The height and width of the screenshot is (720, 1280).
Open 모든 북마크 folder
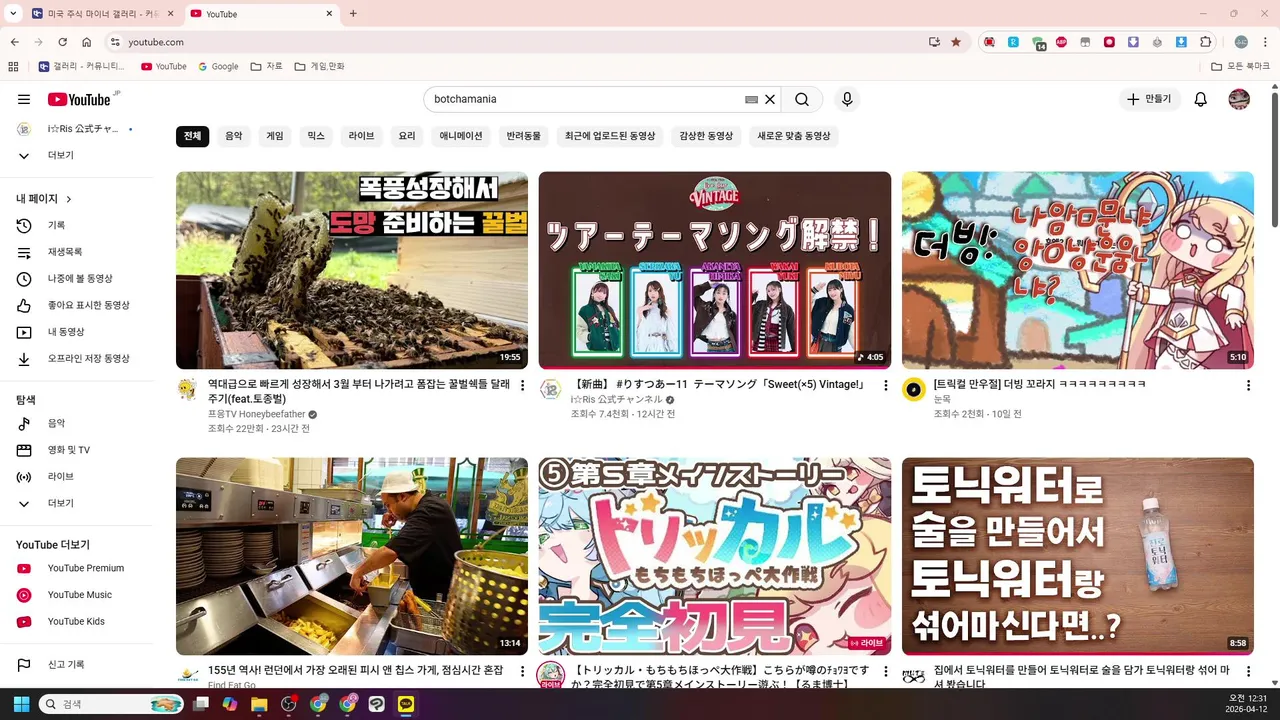pyautogui.click(x=1240, y=66)
